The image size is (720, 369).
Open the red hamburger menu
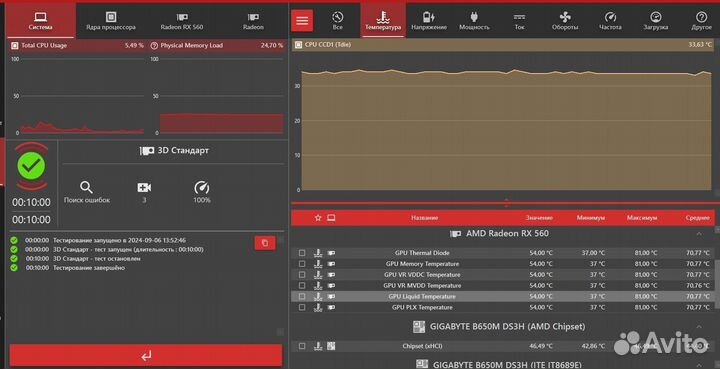tap(302, 21)
